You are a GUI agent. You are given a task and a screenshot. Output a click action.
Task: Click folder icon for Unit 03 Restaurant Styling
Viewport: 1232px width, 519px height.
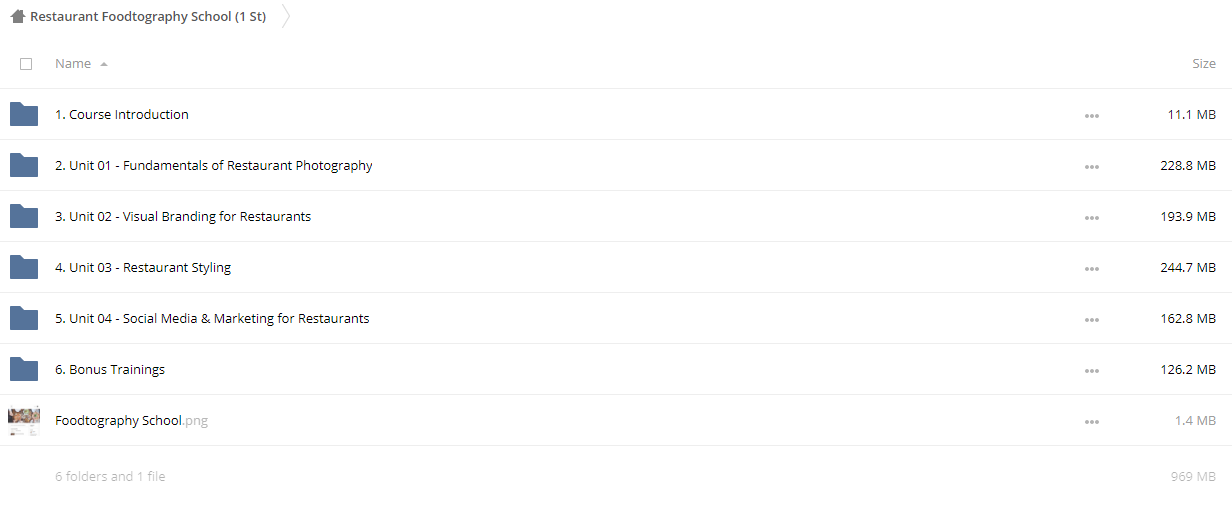point(24,267)
